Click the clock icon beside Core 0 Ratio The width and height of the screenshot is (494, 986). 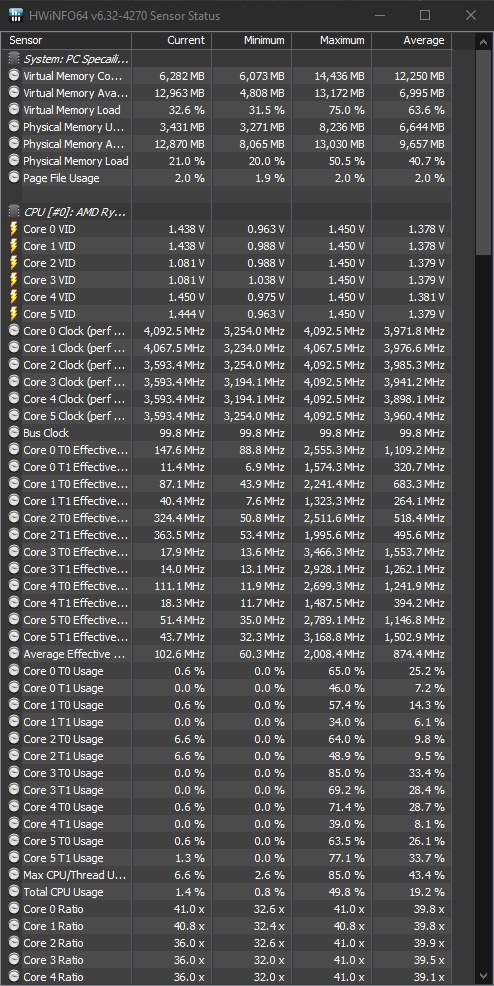click(14, 909)
